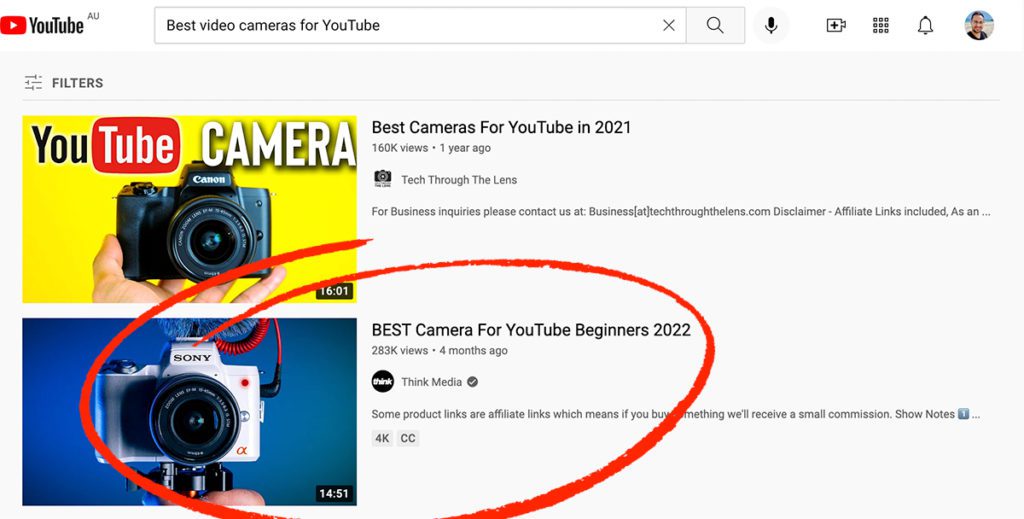Viewport: 1024px width, 519px height.
Task: Open the FILTERS options
Action: 64,83
